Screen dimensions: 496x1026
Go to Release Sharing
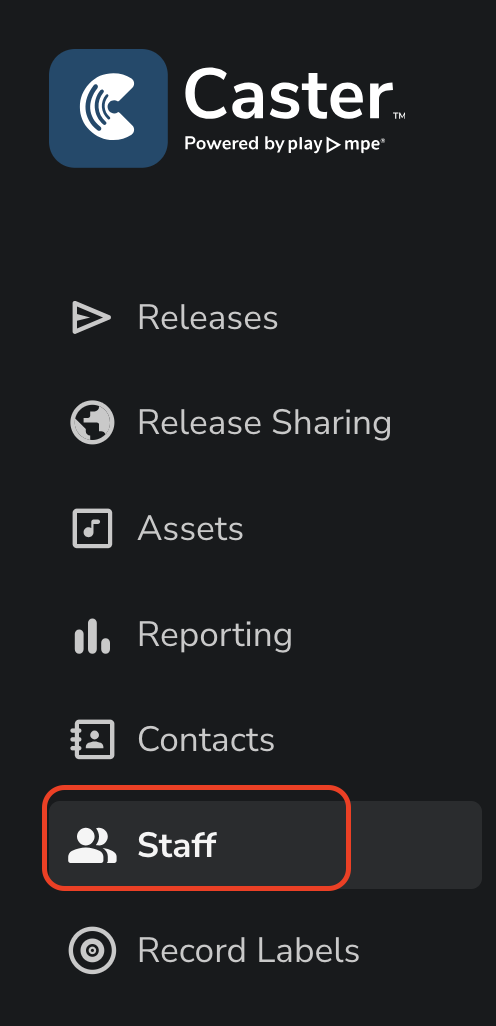click(x=264, y=423)
